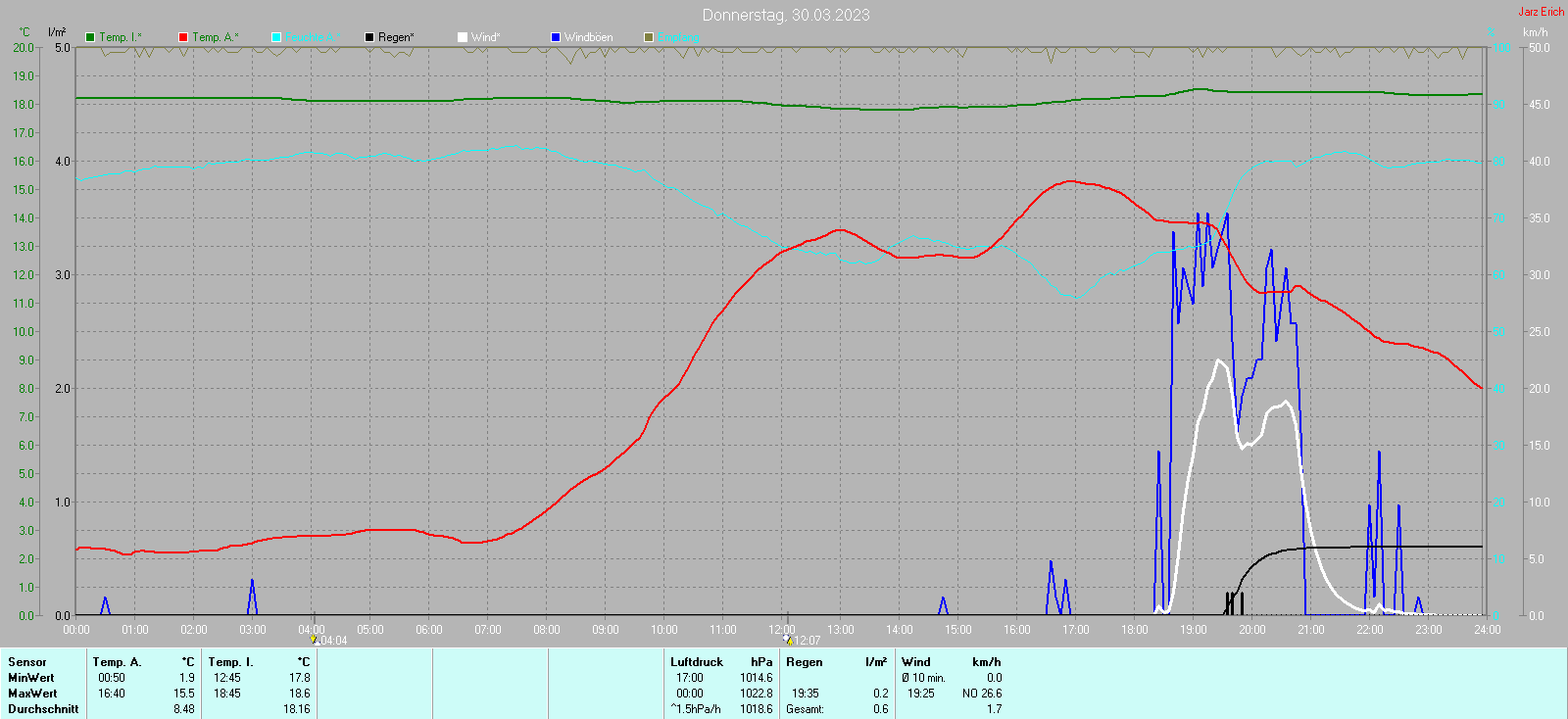Click the "Luftdruck" table header
The width and height of the screenshot is (1568, 719).
[x=697, y=662]
